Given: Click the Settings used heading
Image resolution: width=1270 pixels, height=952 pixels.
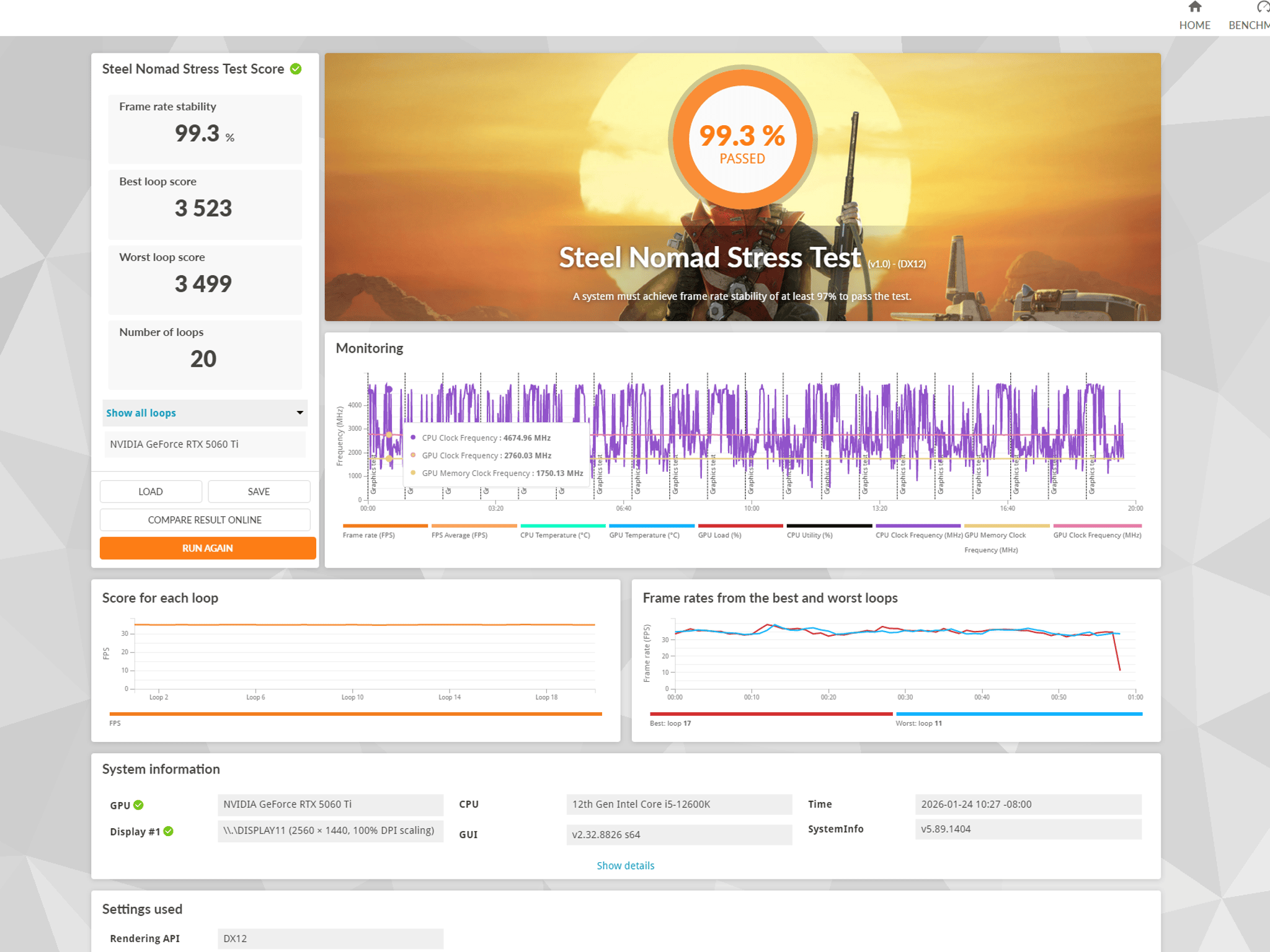Looking at the screenshot, I should (142, 909).
